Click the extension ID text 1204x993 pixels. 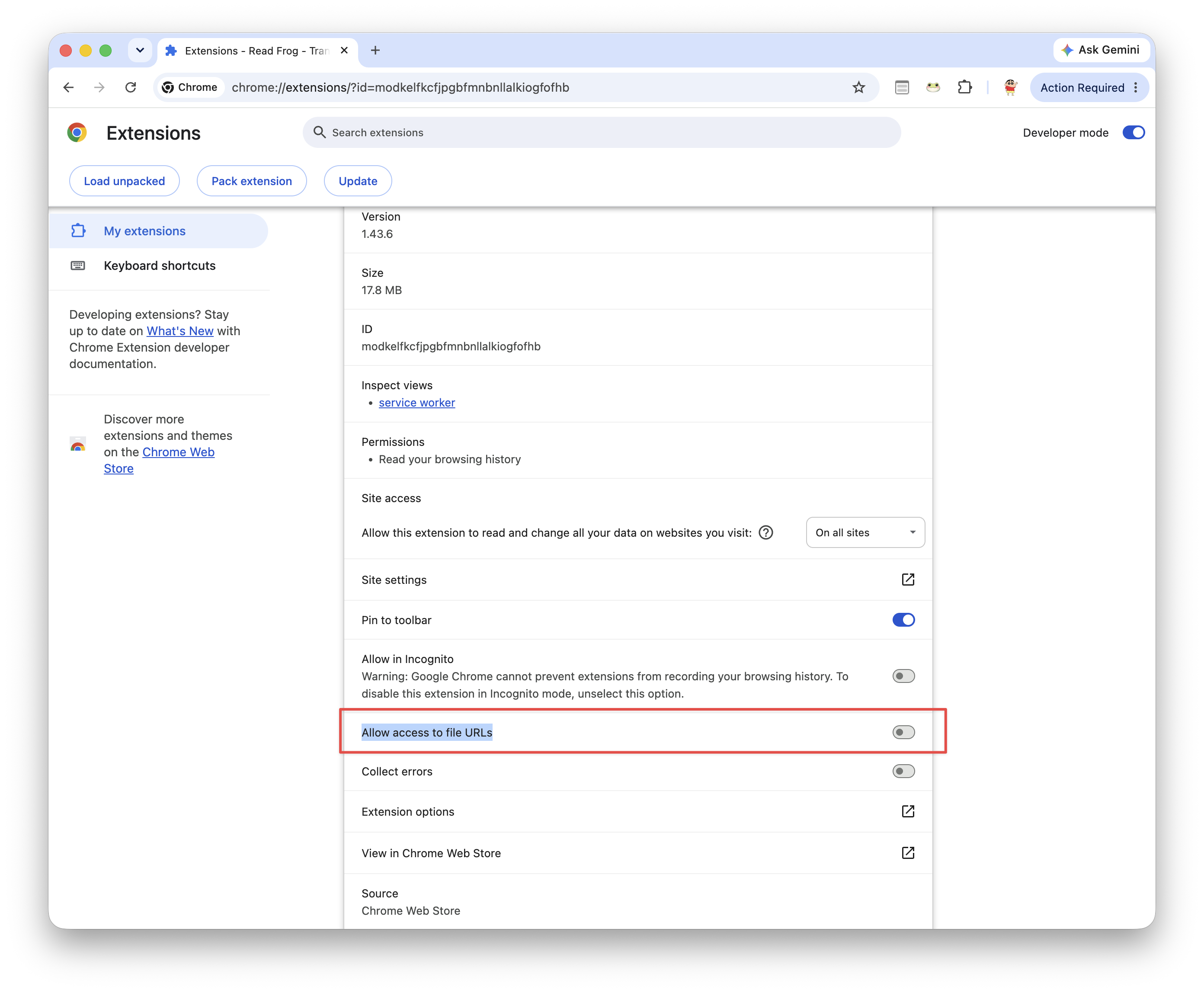click(x=451, y=346)
